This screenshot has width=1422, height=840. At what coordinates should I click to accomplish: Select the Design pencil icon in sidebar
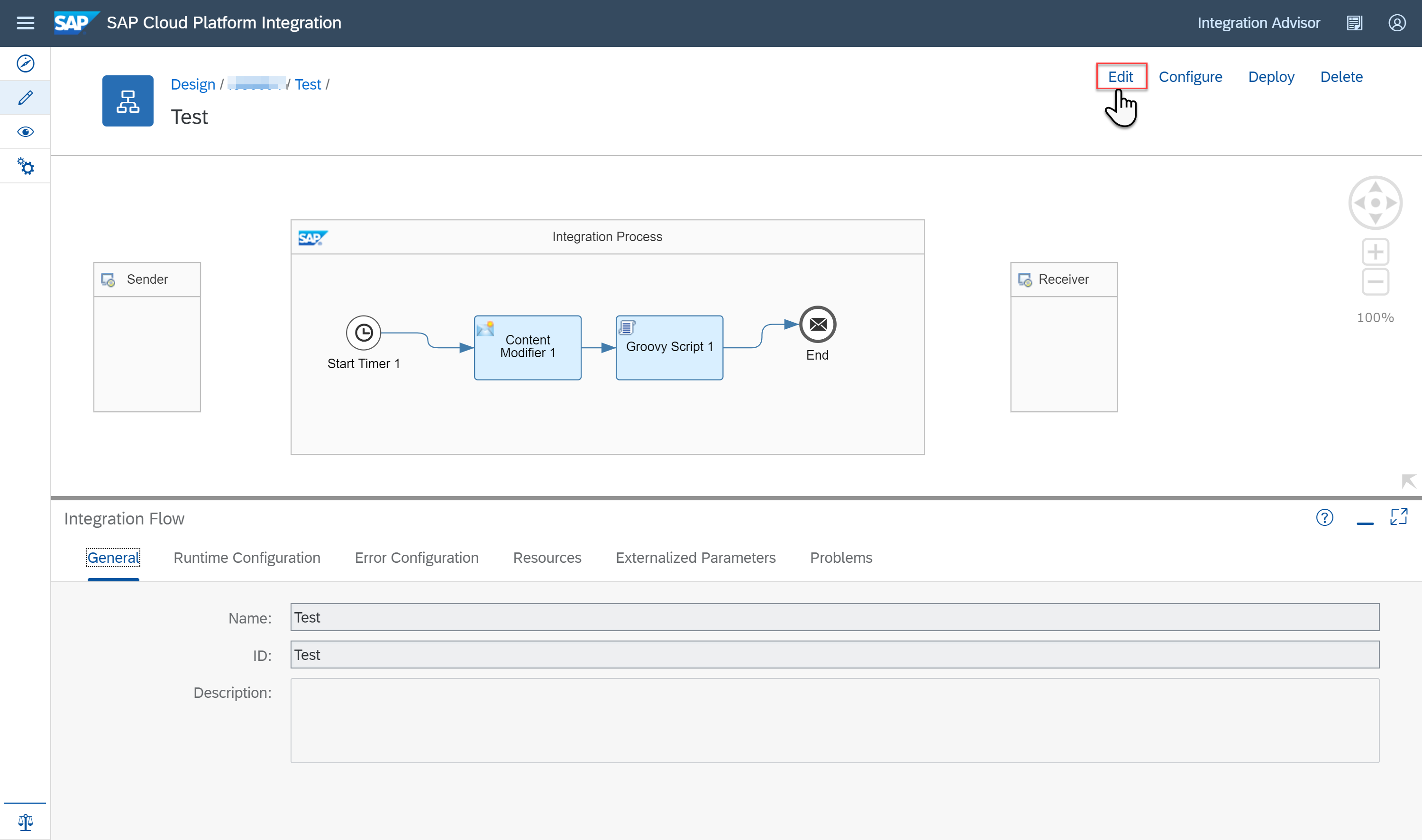click(26, 97)
